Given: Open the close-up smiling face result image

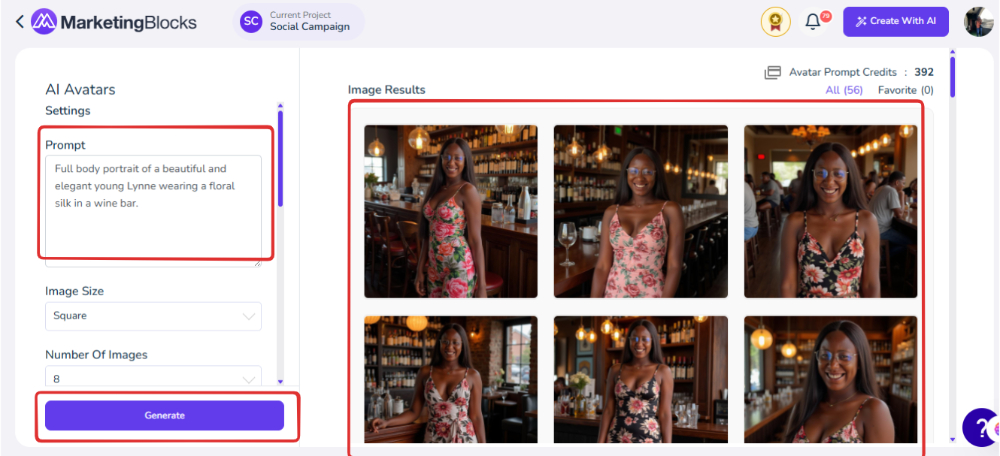Looking at the screenshot, I should [830, 379].
